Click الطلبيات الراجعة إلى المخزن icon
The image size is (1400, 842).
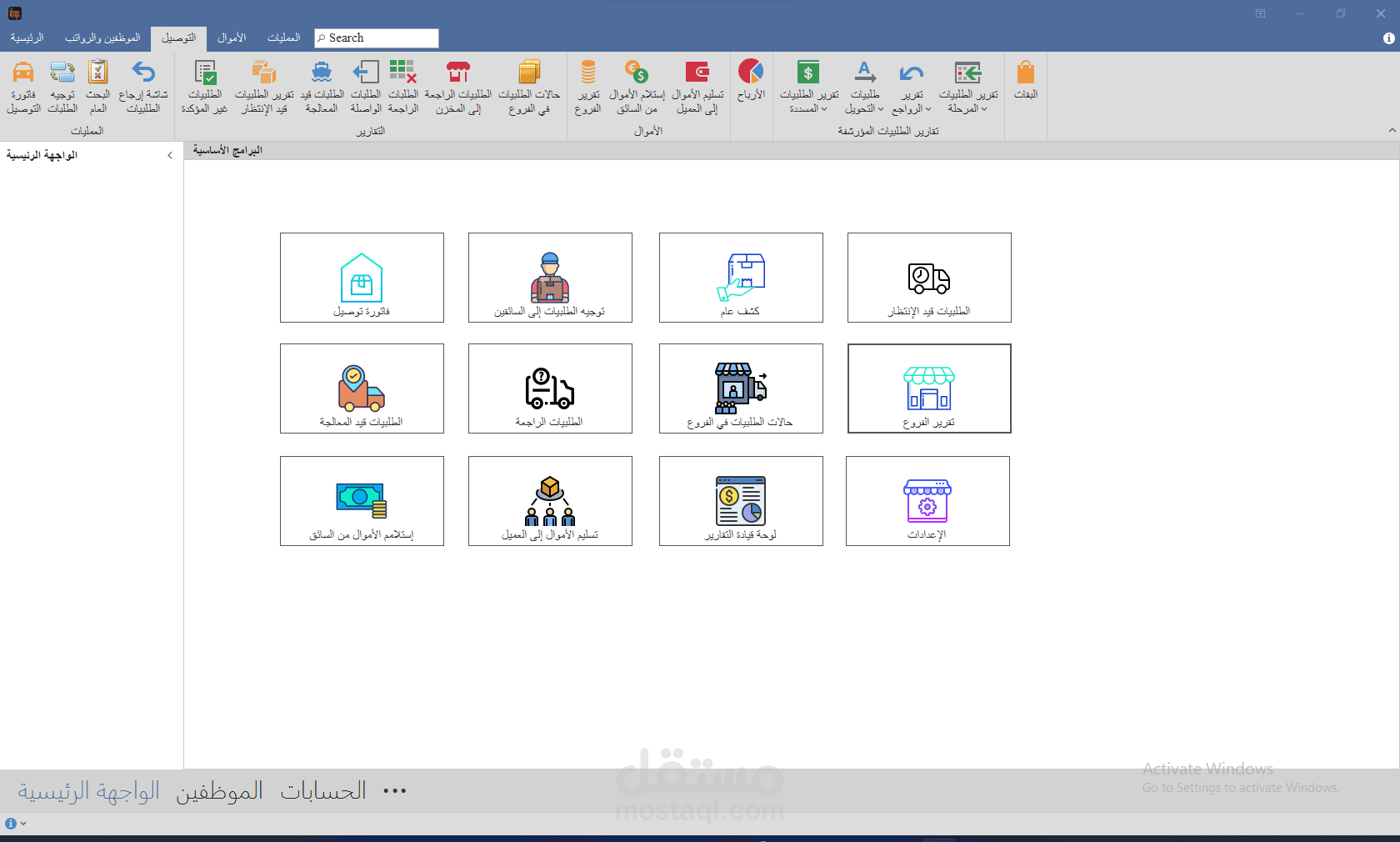(458, 72)
